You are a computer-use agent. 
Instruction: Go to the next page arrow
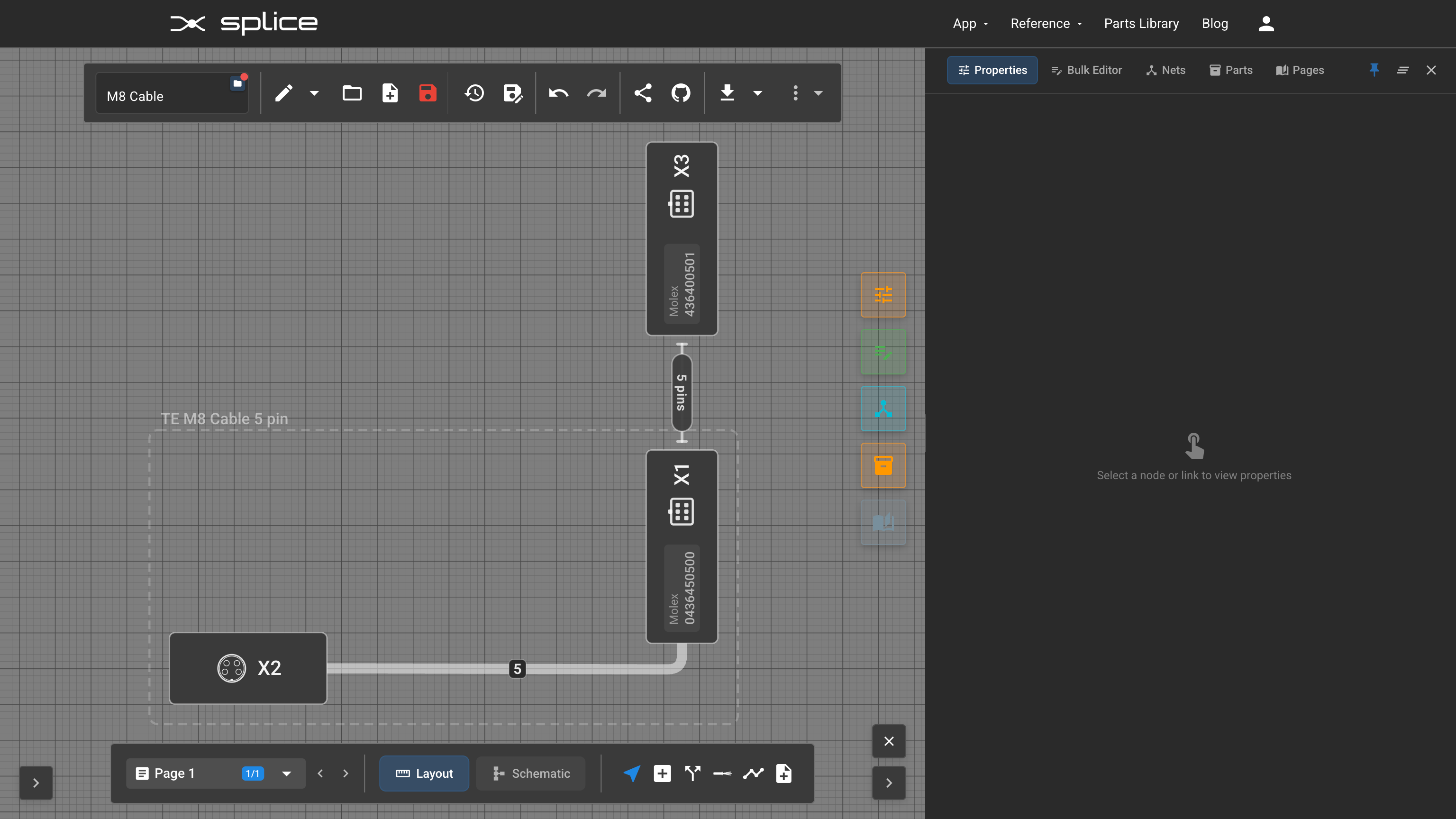tap(346, 773)
